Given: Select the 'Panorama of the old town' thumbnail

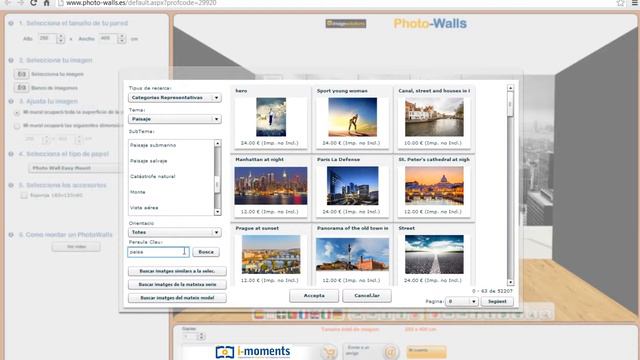Looking at the screenshot, I should (x=353, y=253).
